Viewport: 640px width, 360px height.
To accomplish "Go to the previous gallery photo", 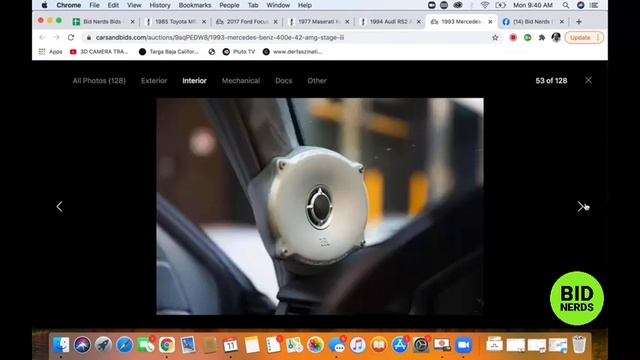I will (x=60, y=207).
